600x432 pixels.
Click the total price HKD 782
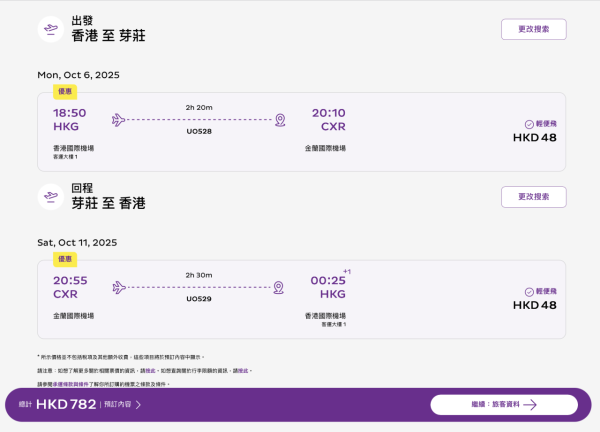point(66,404)
